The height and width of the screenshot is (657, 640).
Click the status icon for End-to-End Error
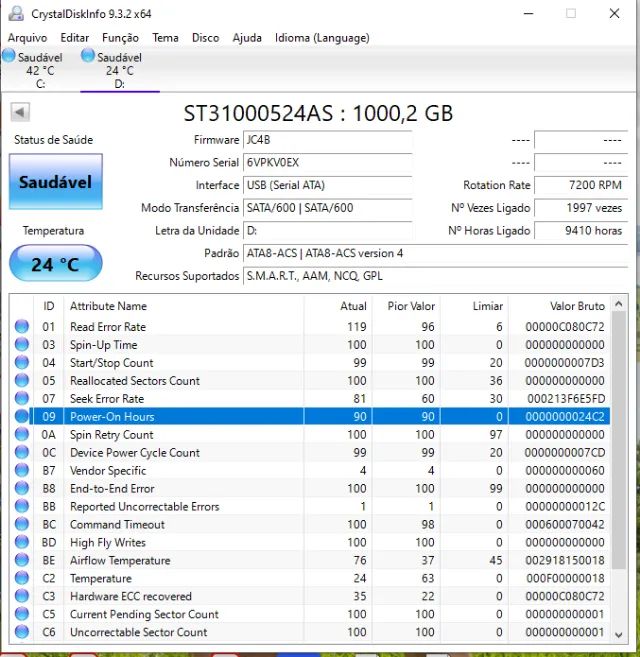pyautogui.click(x=22, y=488)
